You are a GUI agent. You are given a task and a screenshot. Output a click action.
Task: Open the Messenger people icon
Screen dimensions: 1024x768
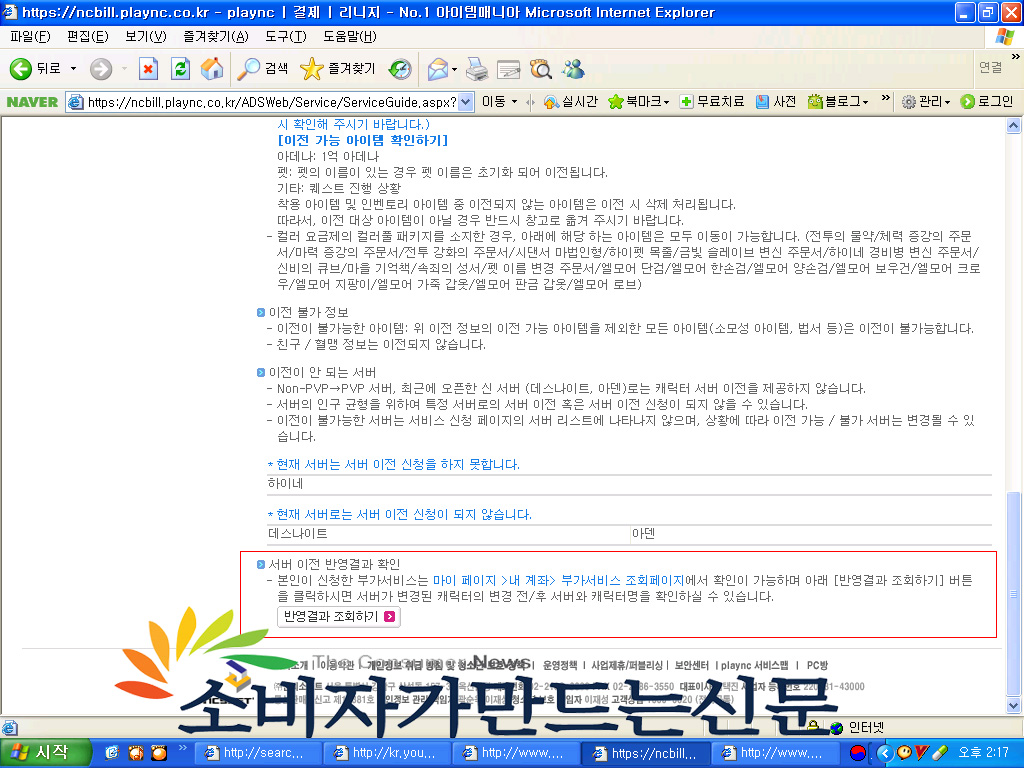point(573,68)
